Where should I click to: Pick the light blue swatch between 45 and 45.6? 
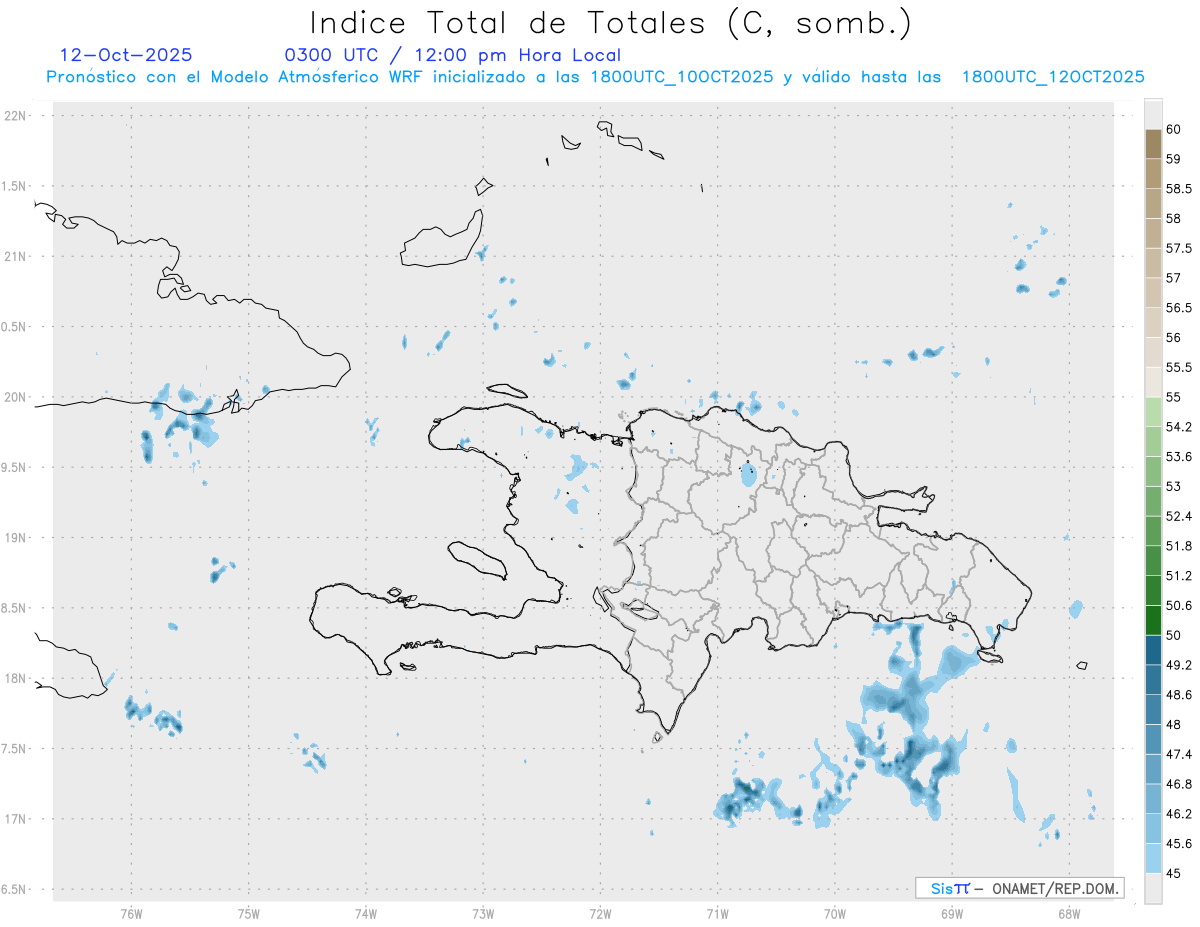click(1153, 858)
